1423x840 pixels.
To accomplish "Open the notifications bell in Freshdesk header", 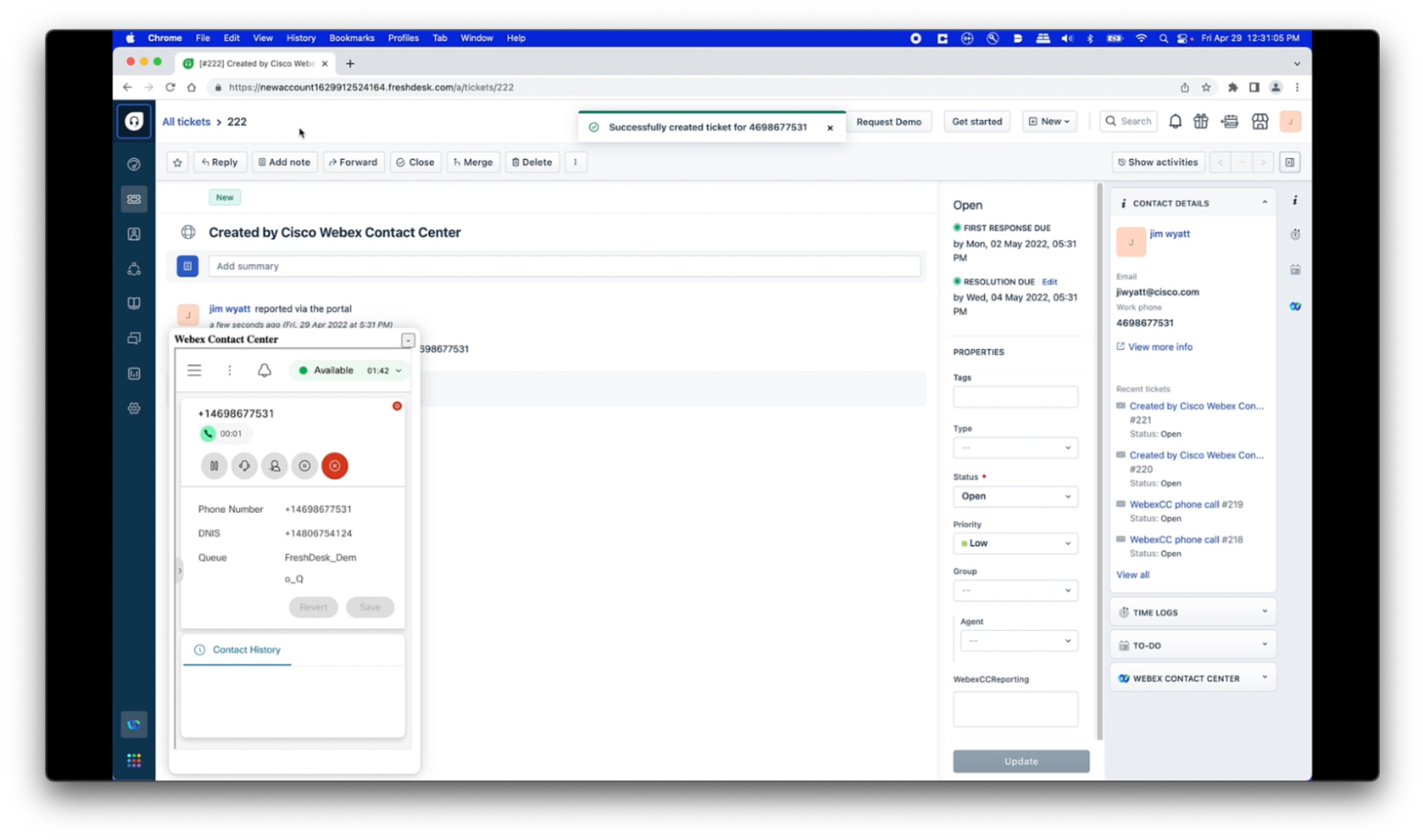I will (x=1175, y=122).
